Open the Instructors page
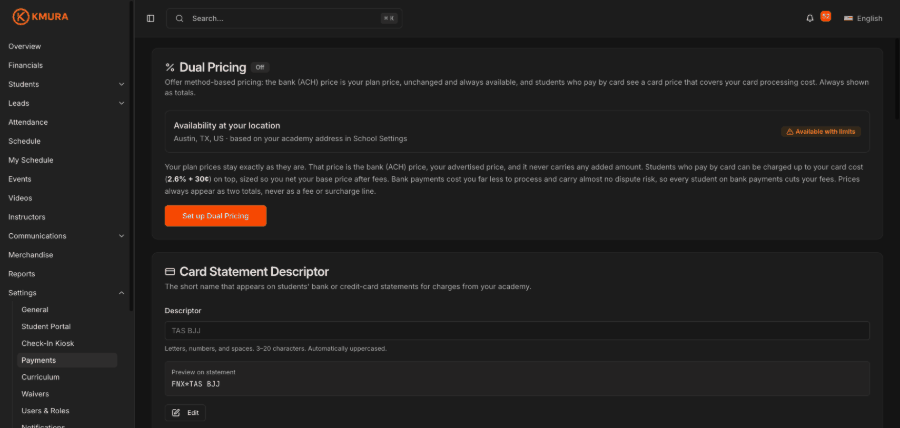The width and height of the screenshot is (900, 428). point(26,217)
